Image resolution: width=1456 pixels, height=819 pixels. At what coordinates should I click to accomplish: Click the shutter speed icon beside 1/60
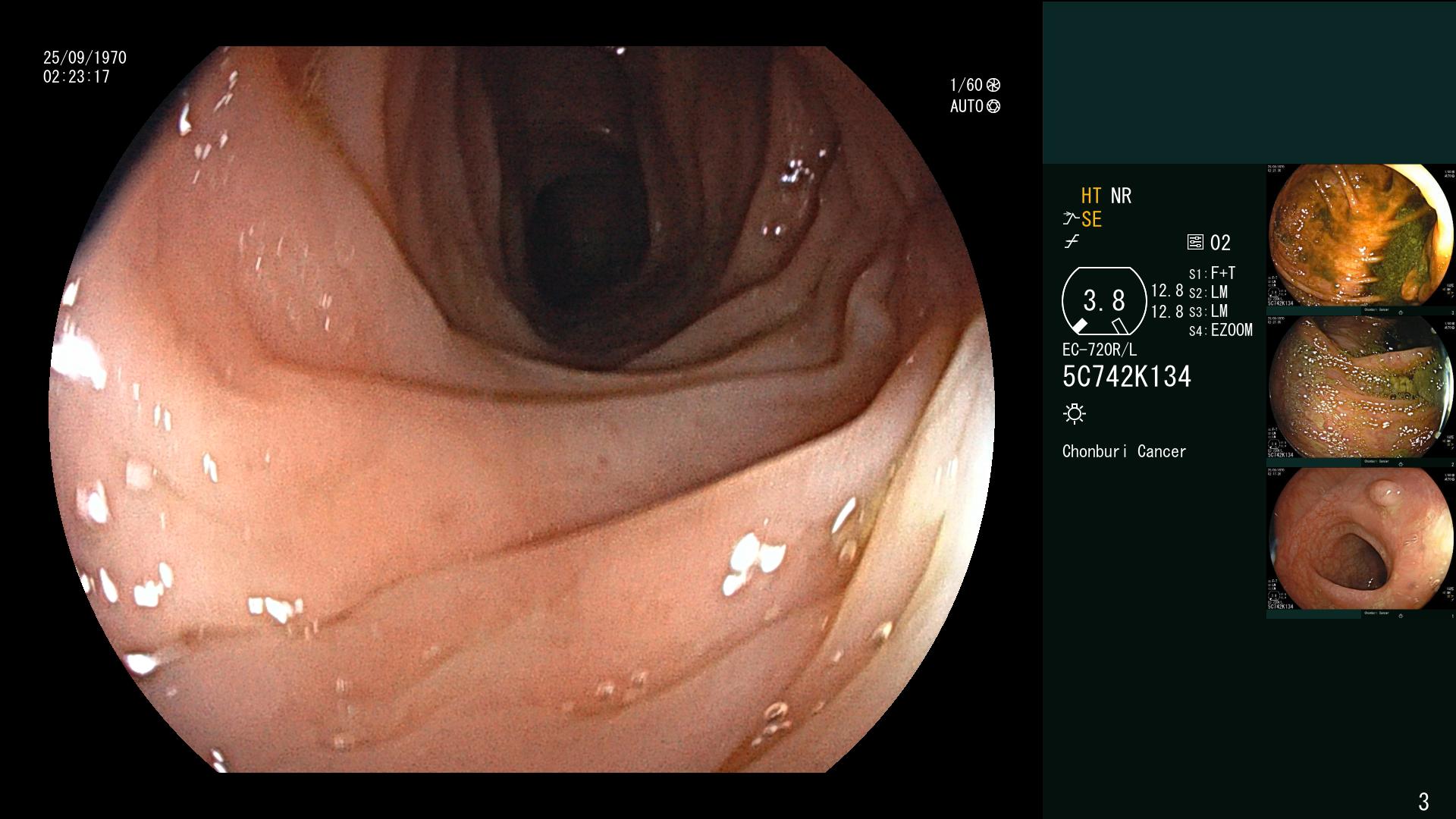993,85
